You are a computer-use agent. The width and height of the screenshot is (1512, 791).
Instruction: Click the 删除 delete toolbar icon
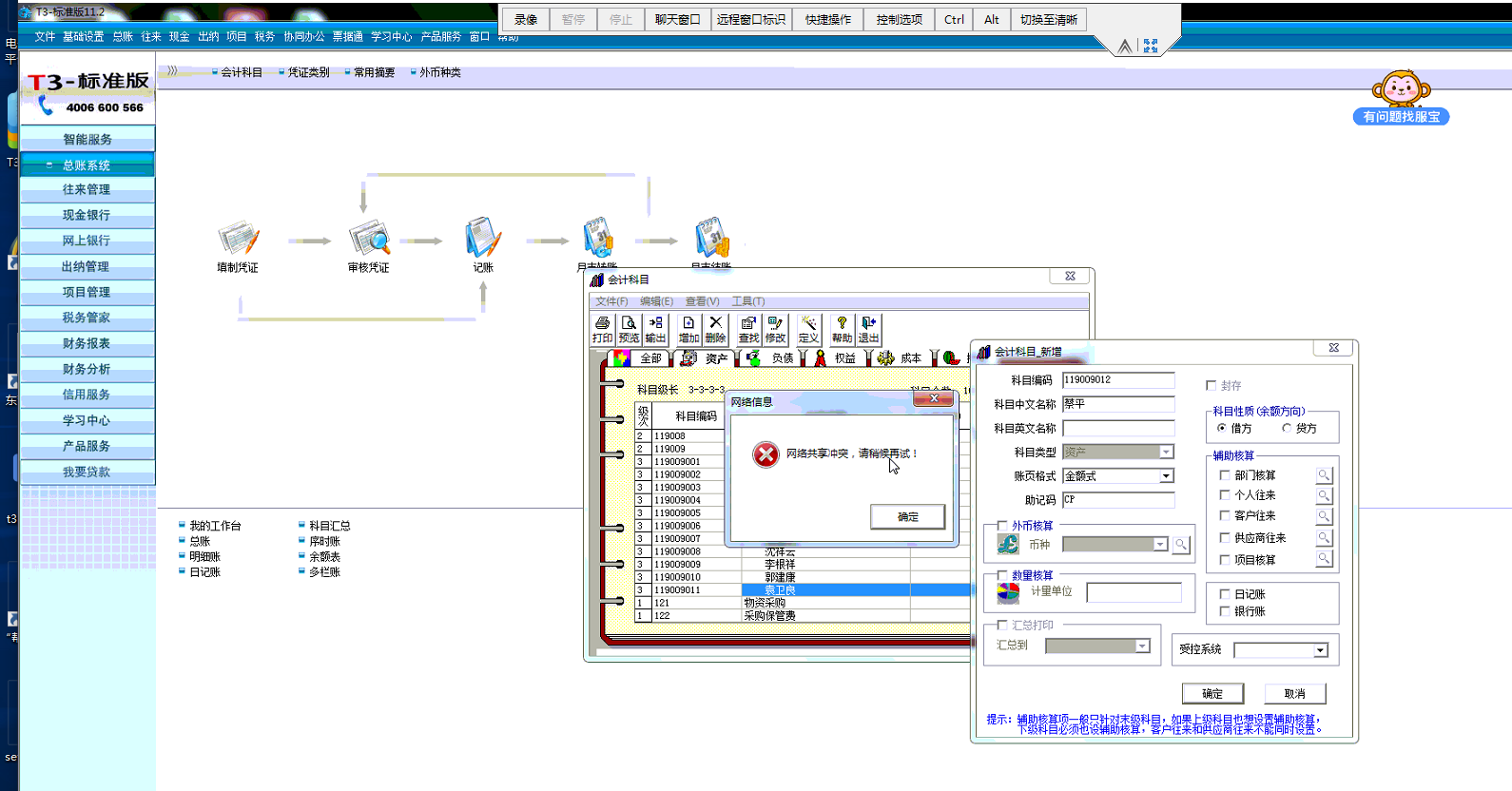[x=715, y=329]
